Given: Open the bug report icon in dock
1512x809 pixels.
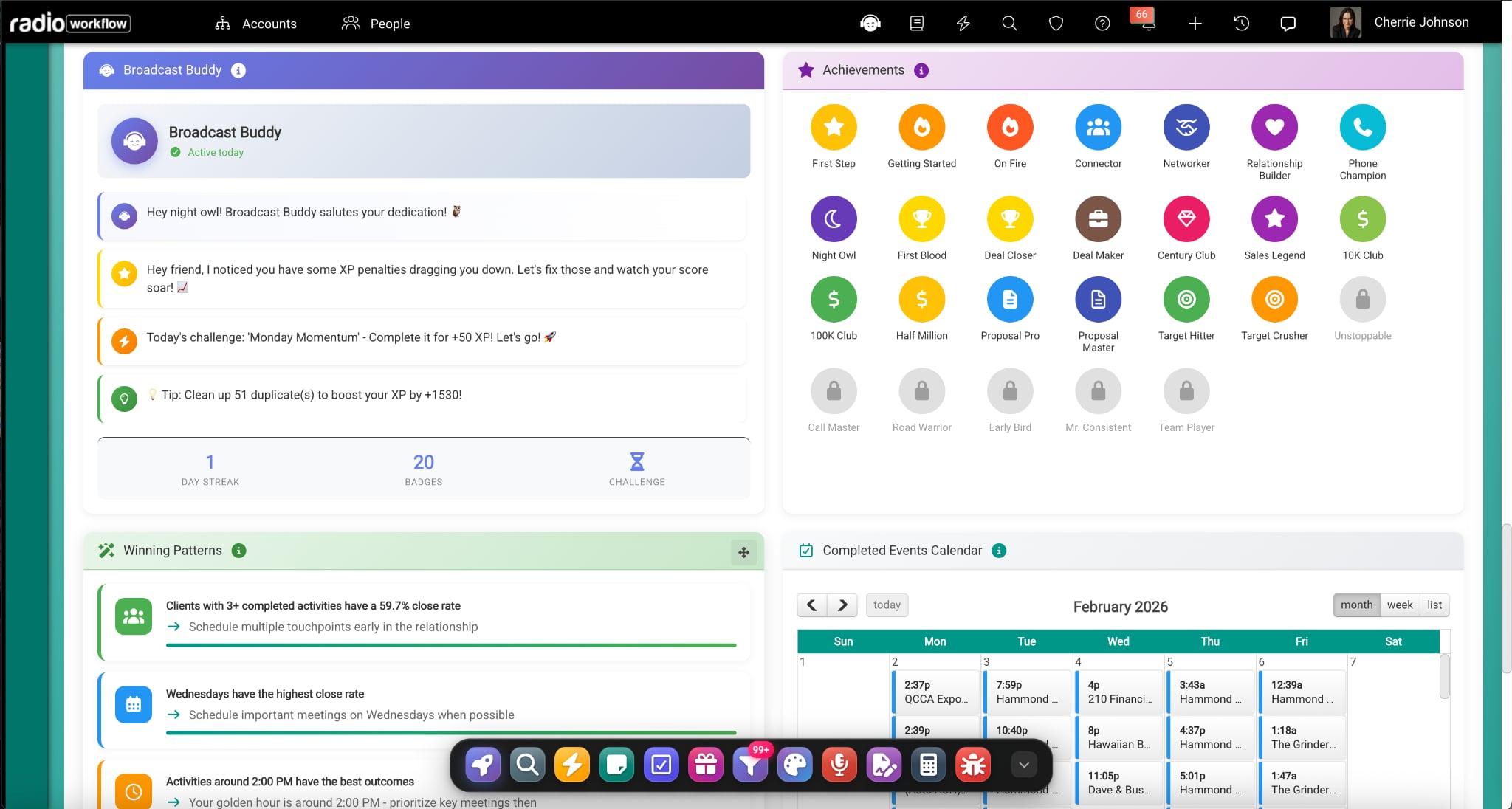Looking at the screenshot, I should click(973, 765).
